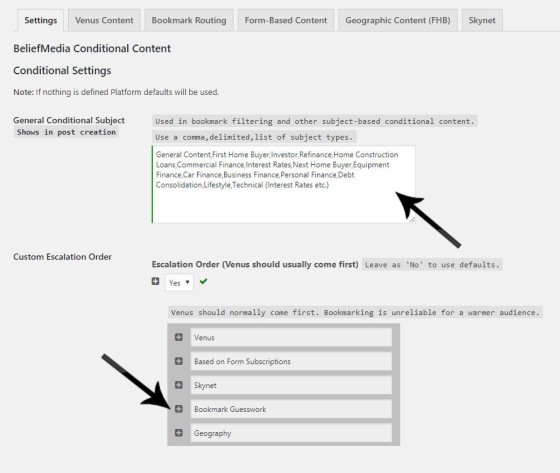
Task: Click the 'General Conditional Subject' label
Action: point(69,120)
